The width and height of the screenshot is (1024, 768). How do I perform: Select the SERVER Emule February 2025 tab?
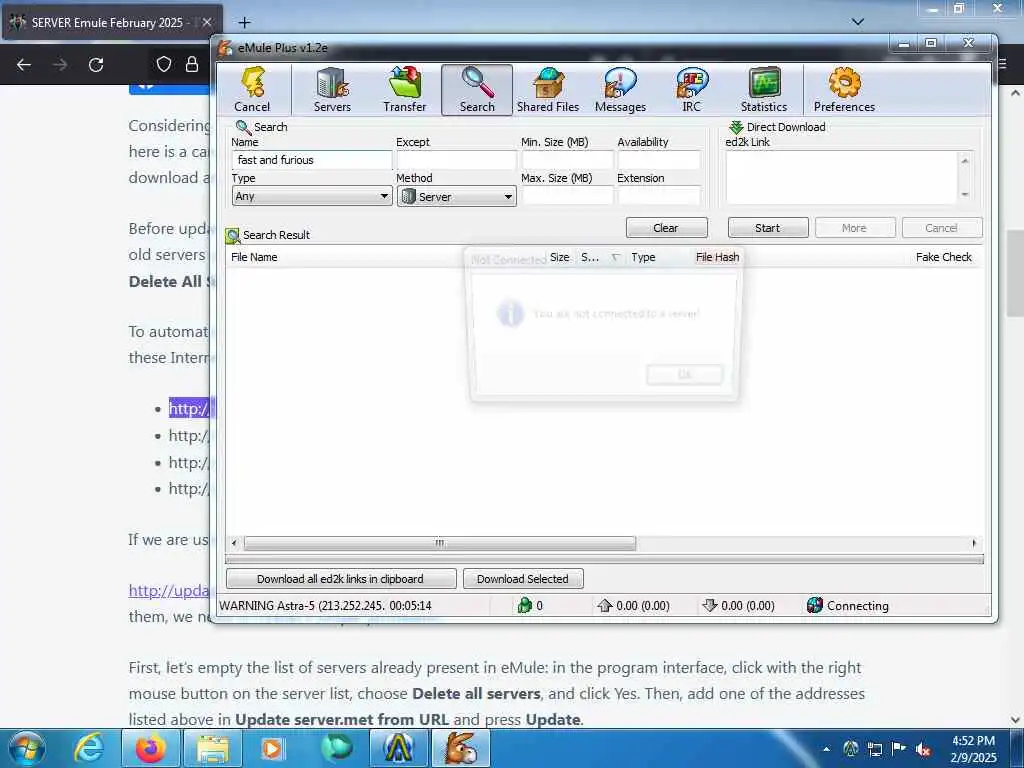(112, 23)
